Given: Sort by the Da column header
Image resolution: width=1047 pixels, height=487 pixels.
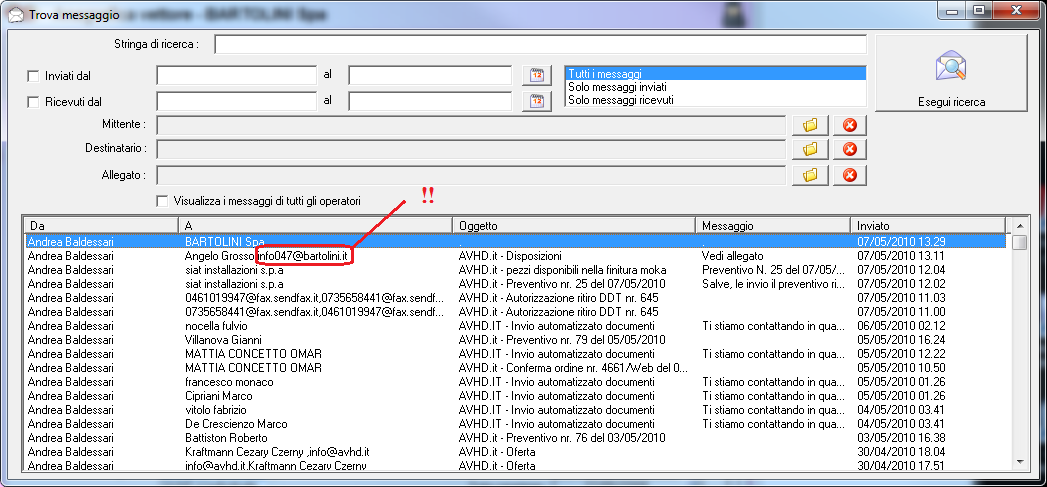Looking at the screenshot, I should coord(101,226).
